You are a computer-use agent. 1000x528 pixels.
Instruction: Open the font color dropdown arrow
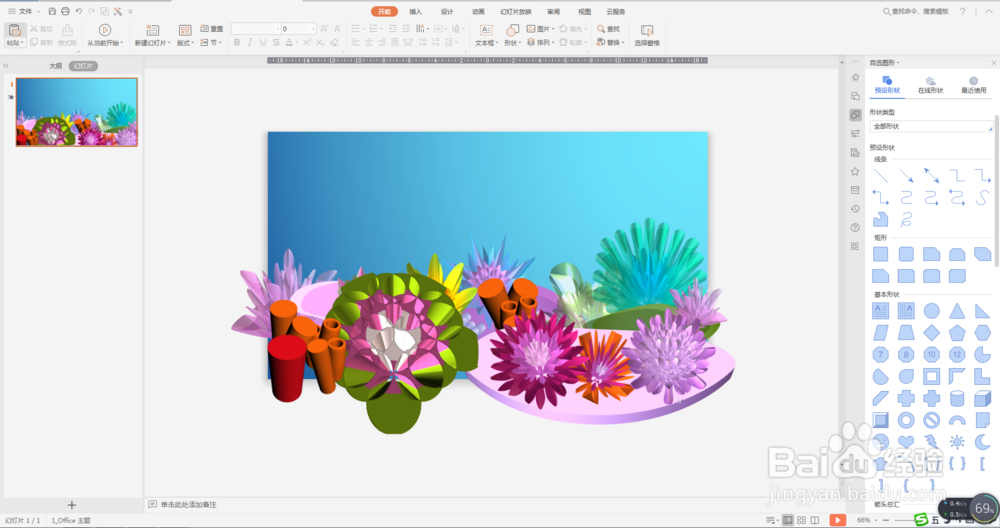[297, 43]
